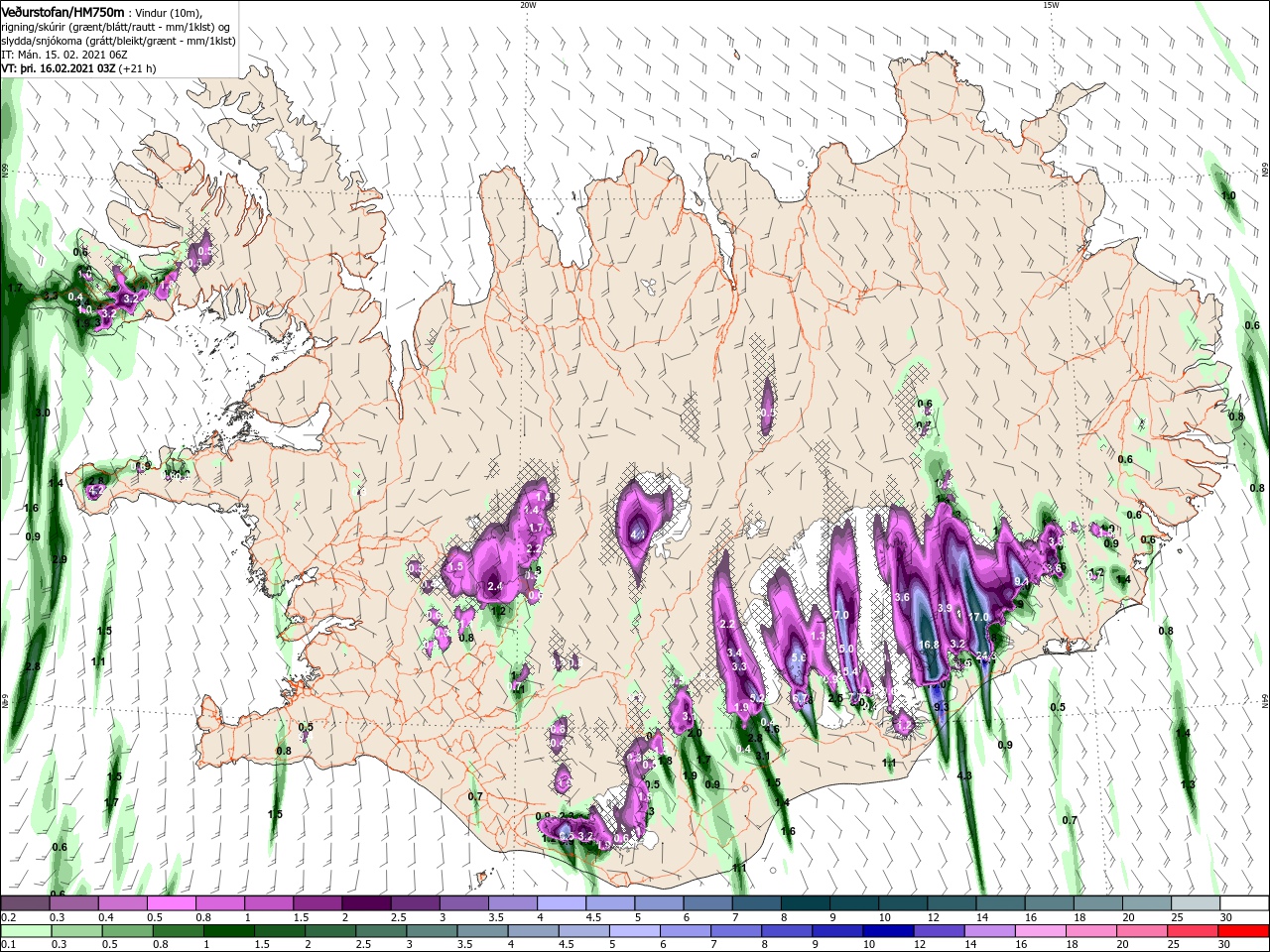Click the bright pink snow swatch between 0.5 and 0.8
The height and width of the screenshot is (952, 1270).
[171, 903]
